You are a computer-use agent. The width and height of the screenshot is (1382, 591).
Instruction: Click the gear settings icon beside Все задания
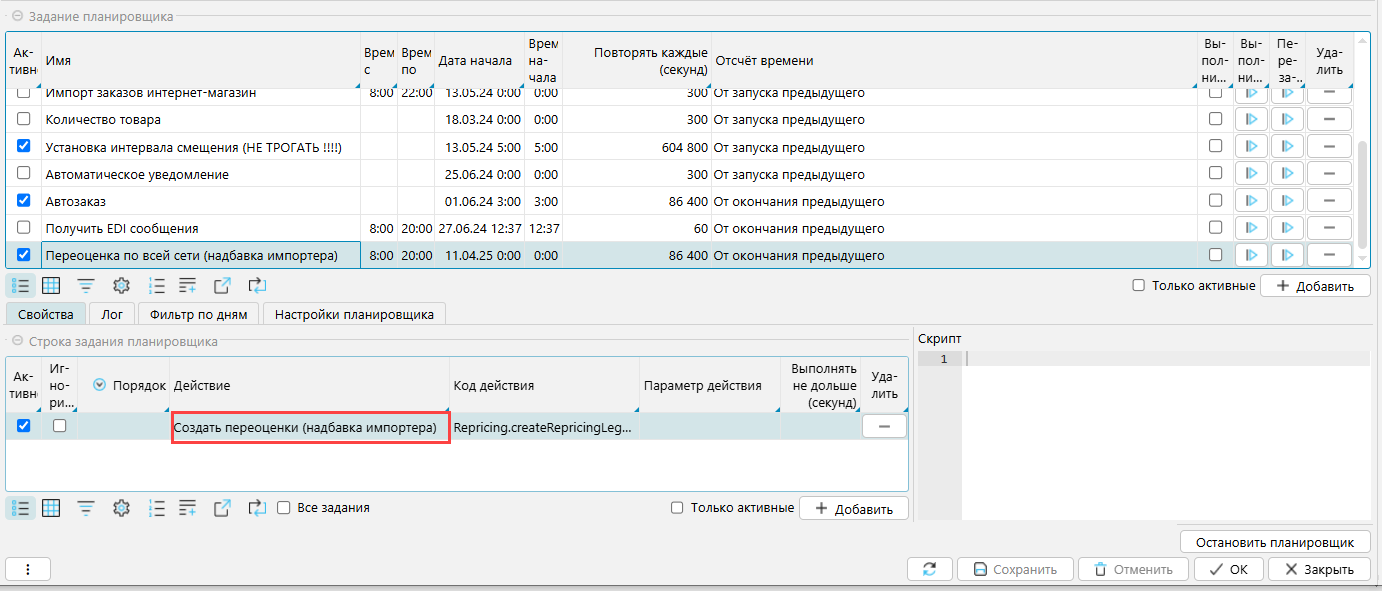click(122, 508)
